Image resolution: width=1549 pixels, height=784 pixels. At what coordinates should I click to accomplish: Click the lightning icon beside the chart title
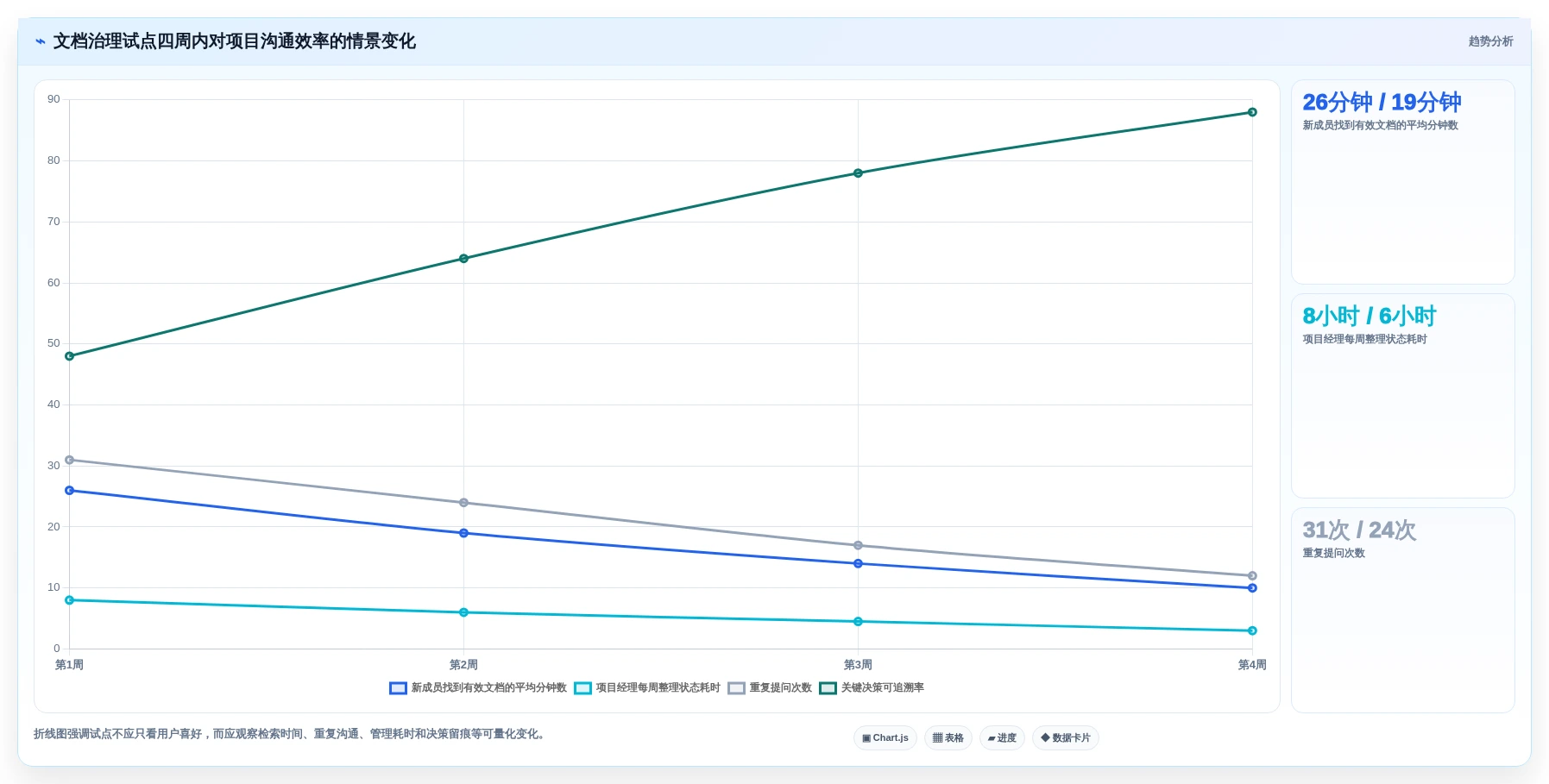[41, 41]
